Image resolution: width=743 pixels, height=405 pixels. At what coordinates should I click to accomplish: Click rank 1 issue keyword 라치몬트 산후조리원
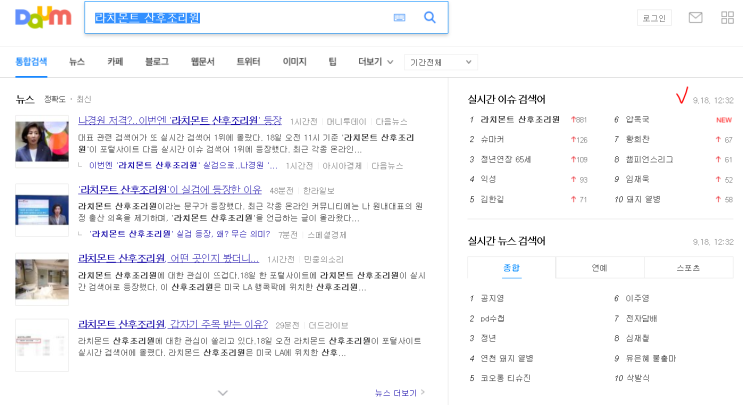tap(520, 119)
